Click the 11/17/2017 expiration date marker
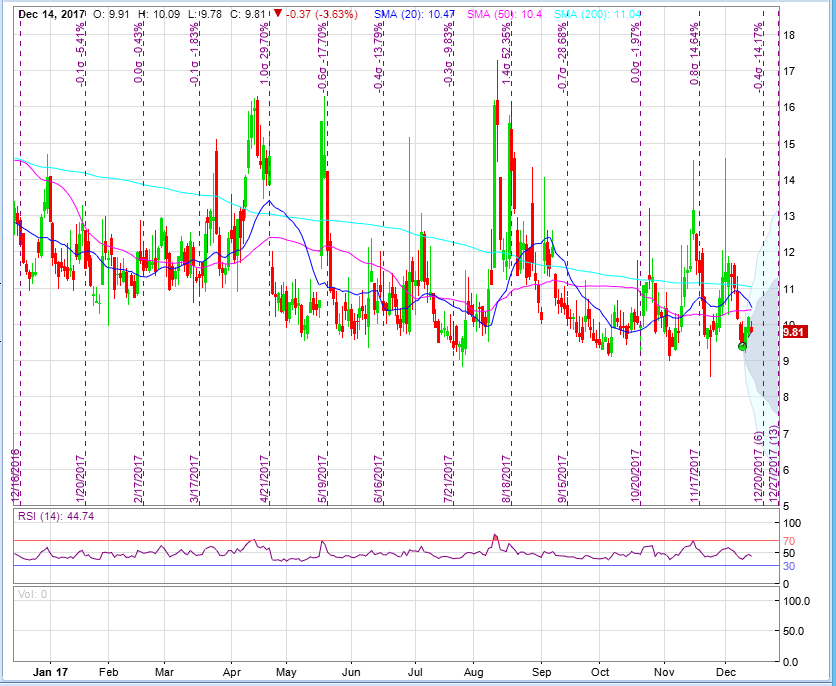Viewport: 836px width, 686px height. coord(694,477)
